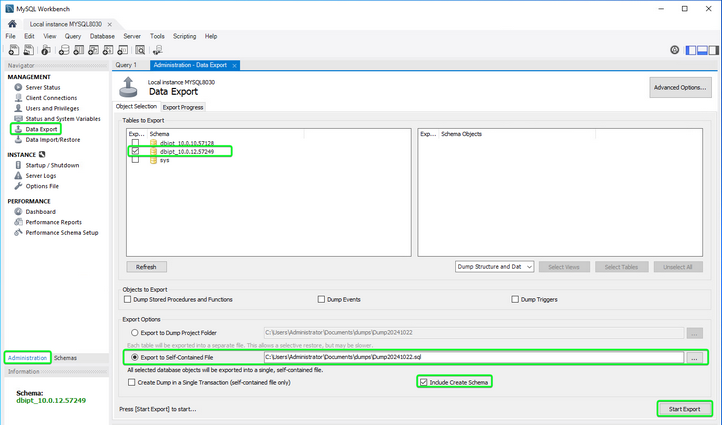Image resolution: width=722 pixels, height=425 pixels.
Task: Open the object inspector toolbar icon
Action: (46, 50)
